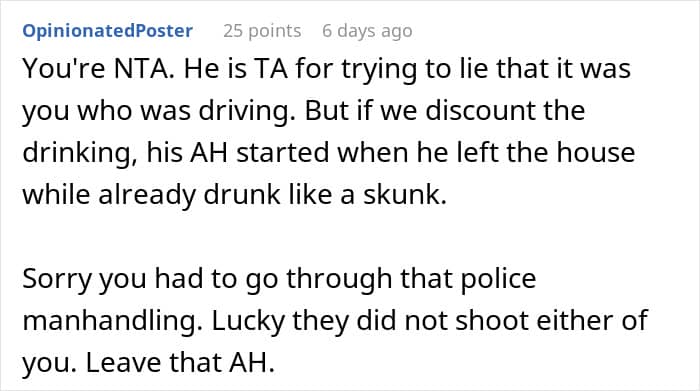Click the word started in third line

point(283,153)
